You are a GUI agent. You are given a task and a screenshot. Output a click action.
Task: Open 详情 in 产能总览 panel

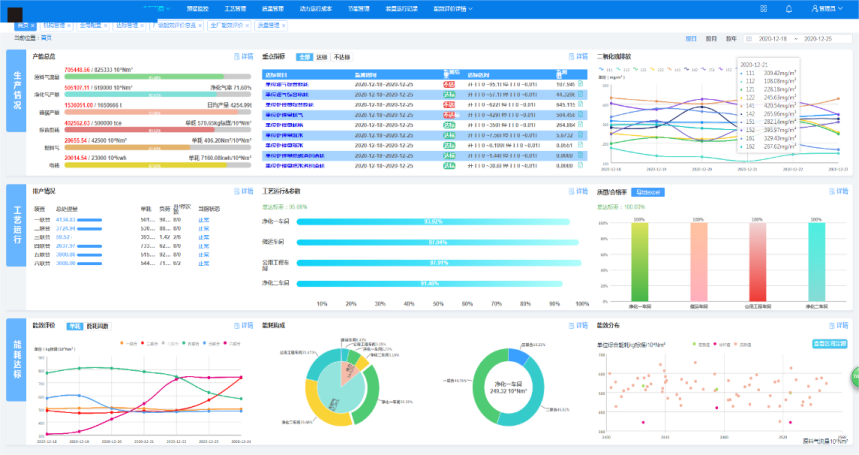[243, 57]
